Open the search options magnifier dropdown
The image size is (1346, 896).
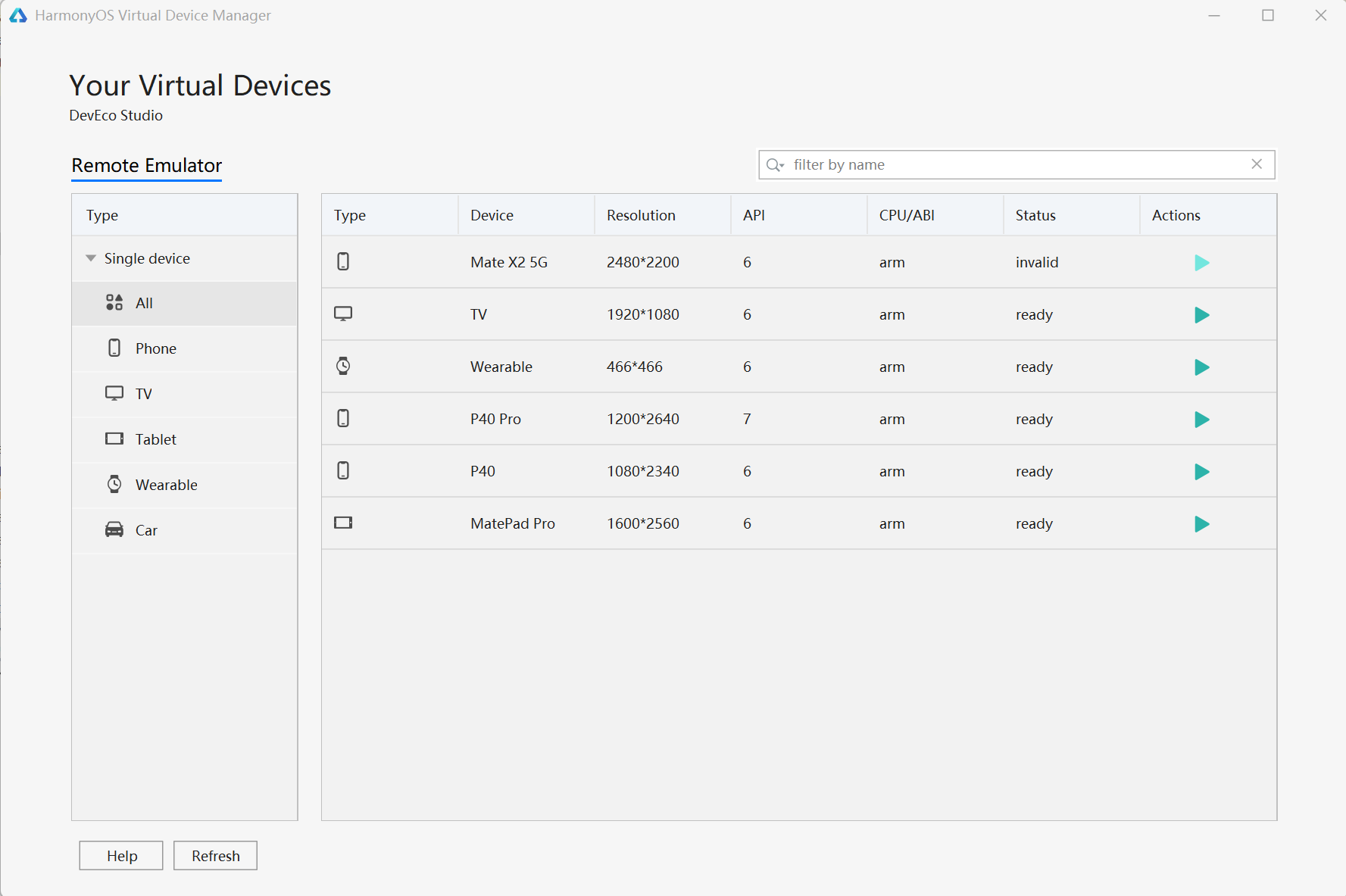[x=775, y=164]
